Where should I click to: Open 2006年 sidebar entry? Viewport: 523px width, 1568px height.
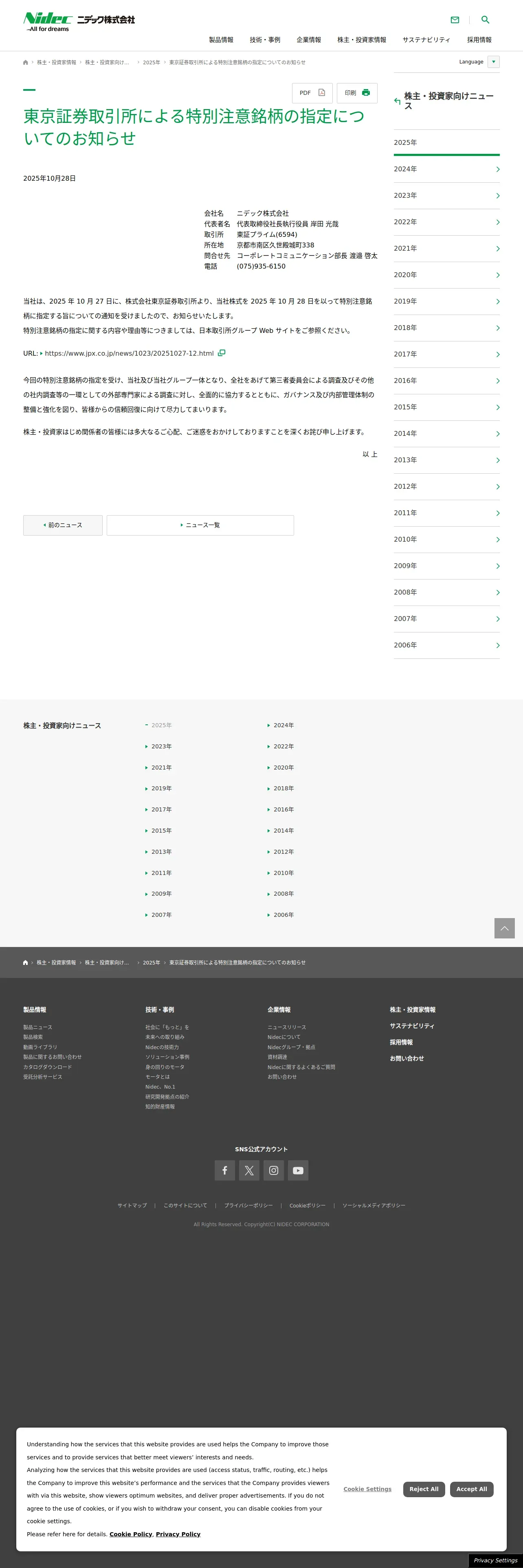click(447, 646)
